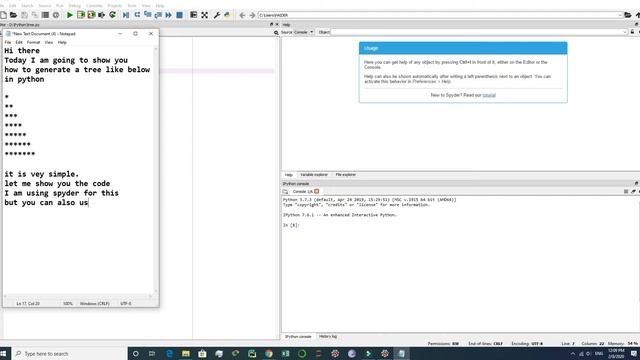
Task: Switch to the Help tab
Action: (289, 175)
